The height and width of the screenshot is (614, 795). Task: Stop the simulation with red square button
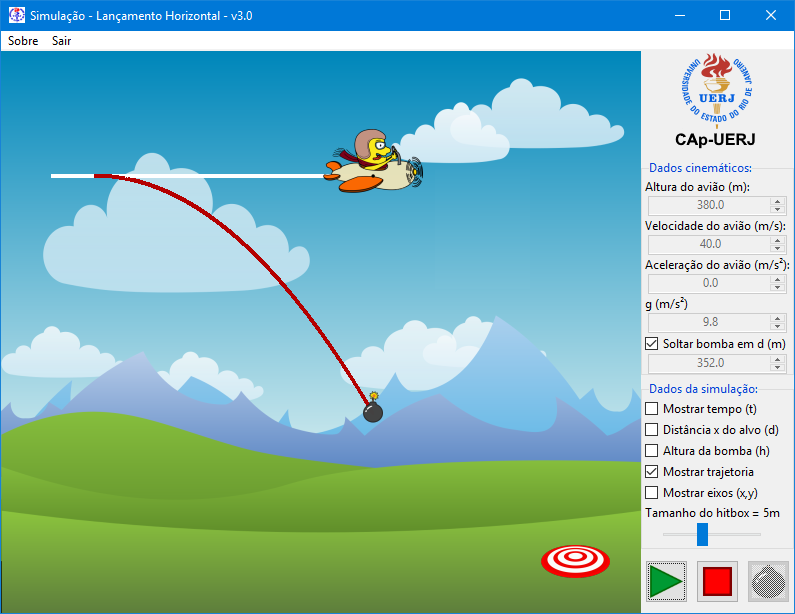717,581
